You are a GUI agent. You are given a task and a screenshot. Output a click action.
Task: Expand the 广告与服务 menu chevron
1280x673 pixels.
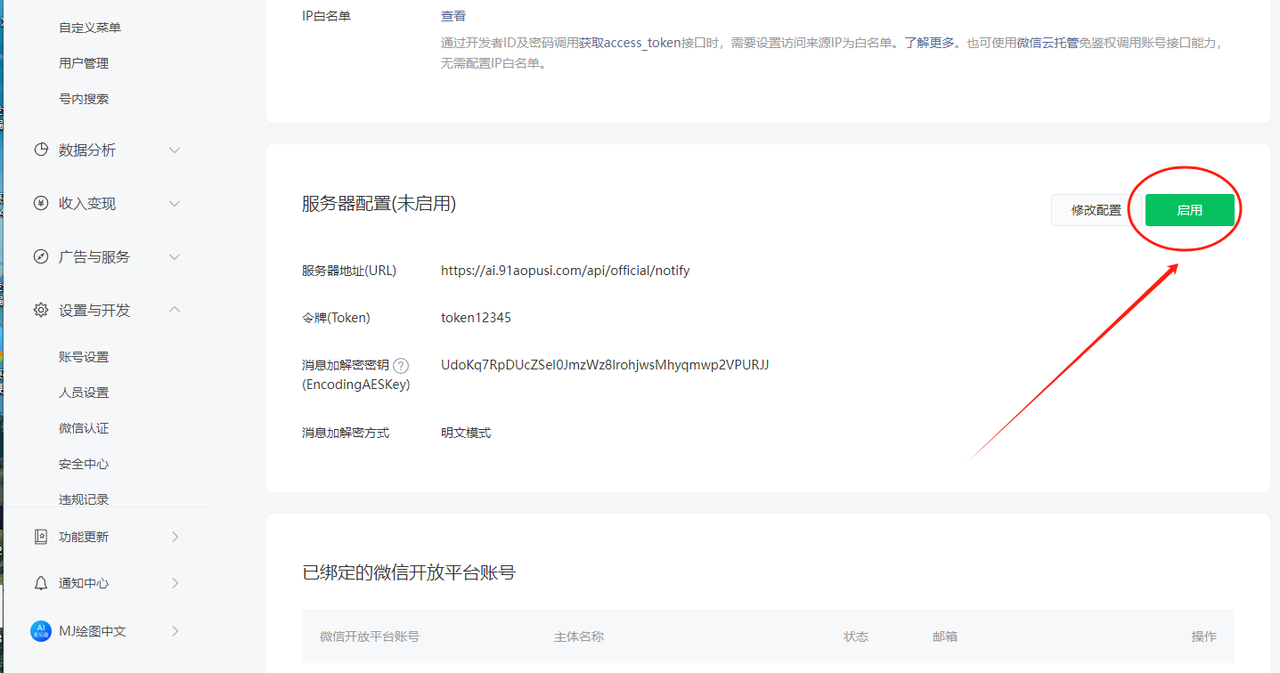(x=174, y=257)
